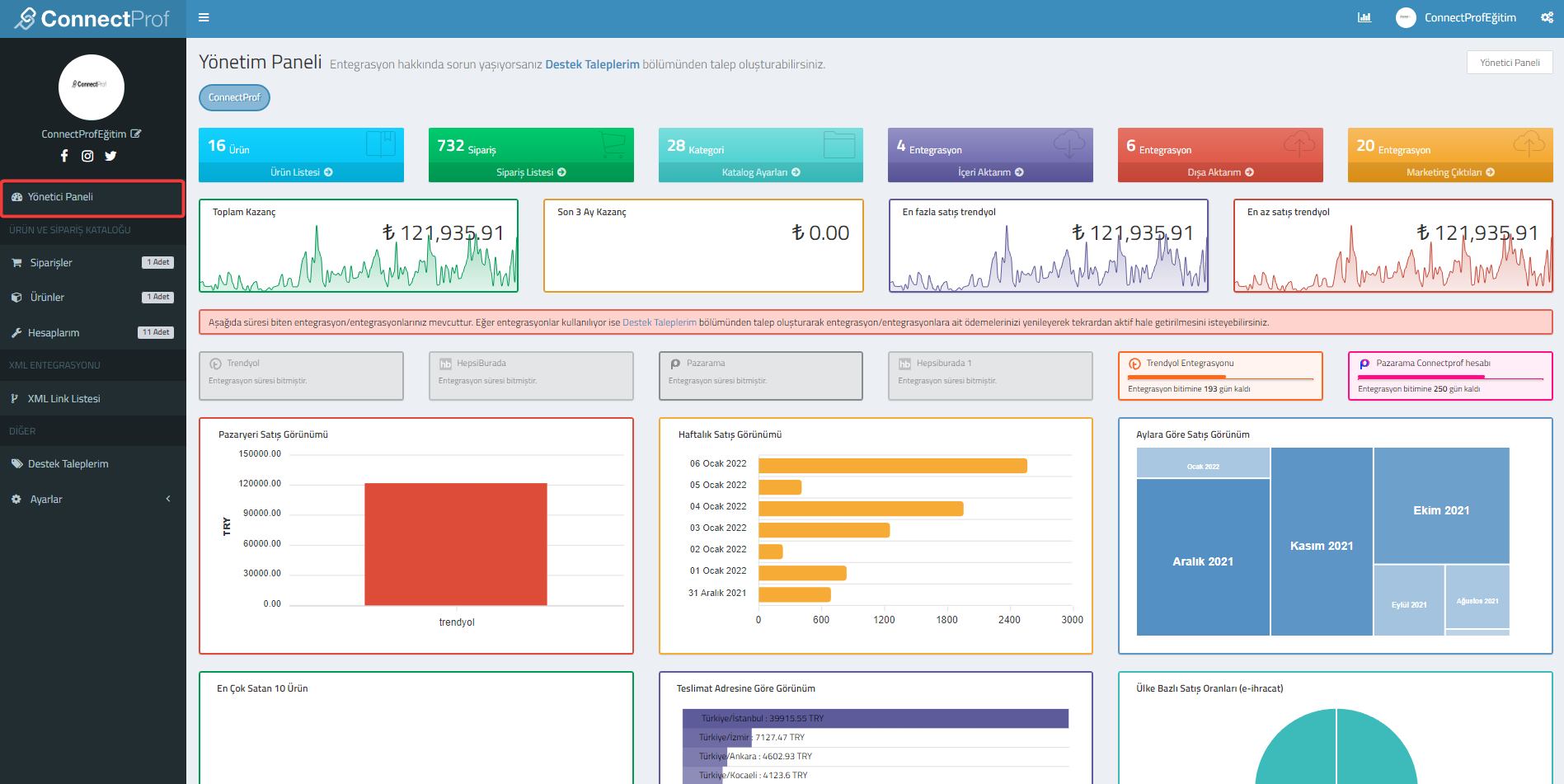This screenshot has width=1564, height=784.
Task: Open the Instagram social icon
Action: point(87,156)
